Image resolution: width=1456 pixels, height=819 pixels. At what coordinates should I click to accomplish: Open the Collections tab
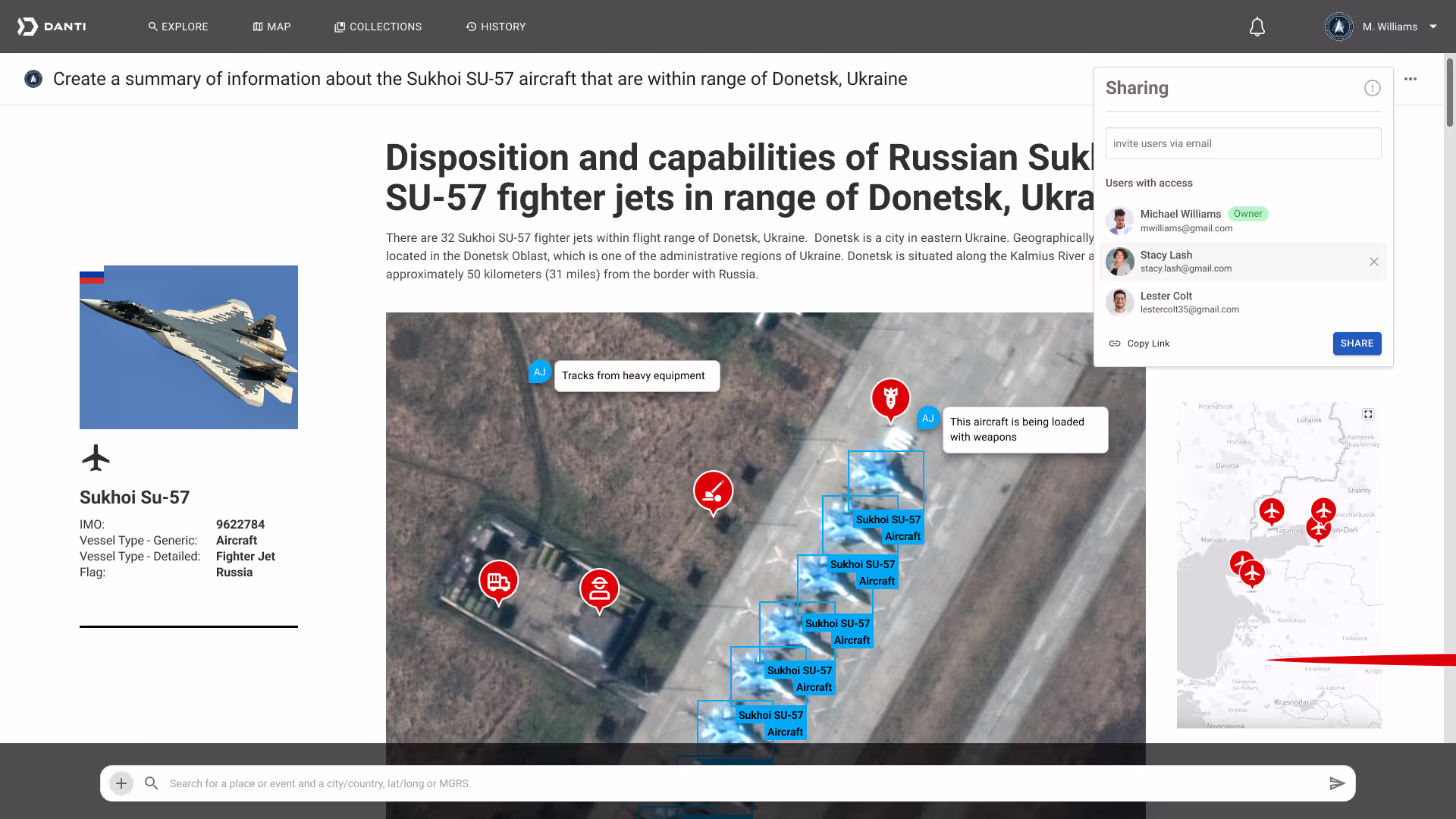pos(378,27)
